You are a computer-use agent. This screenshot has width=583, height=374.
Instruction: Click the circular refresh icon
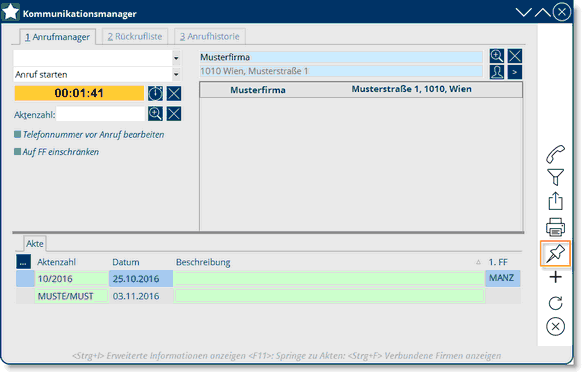(x=555, y=303)
